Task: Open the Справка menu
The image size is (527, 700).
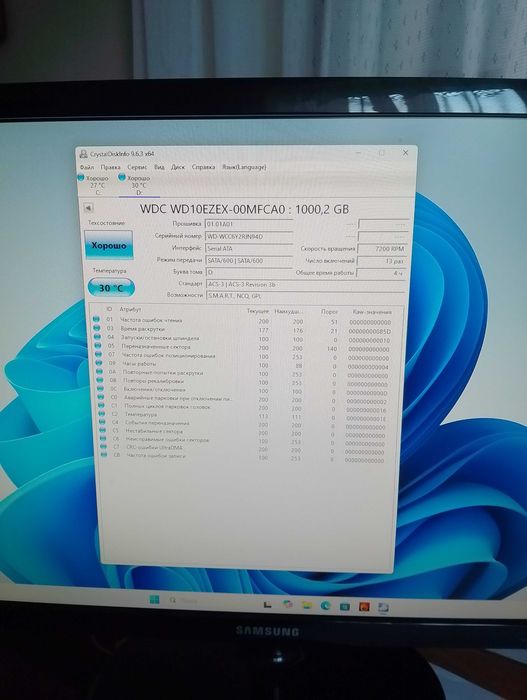Action: [203, 167]
